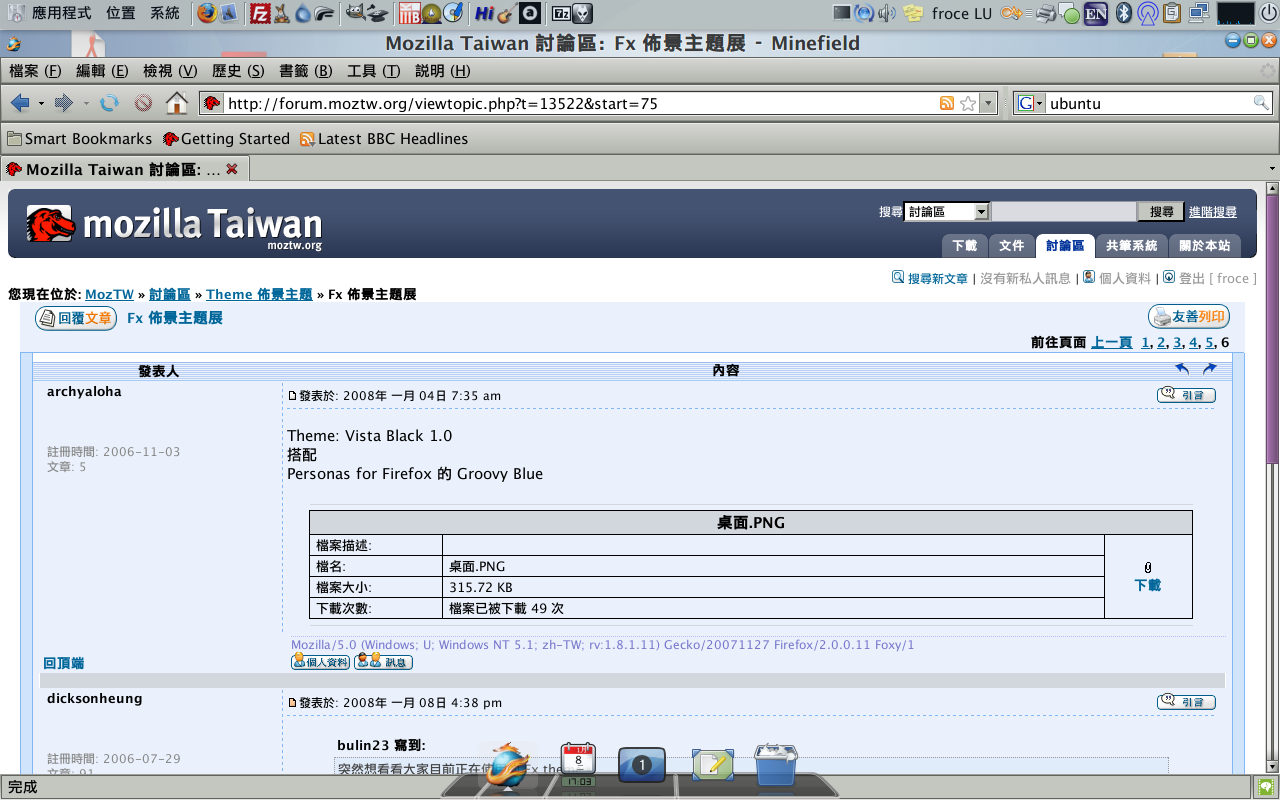
Task: Click the Stop loading icon
Action: [x=143, y=103]
